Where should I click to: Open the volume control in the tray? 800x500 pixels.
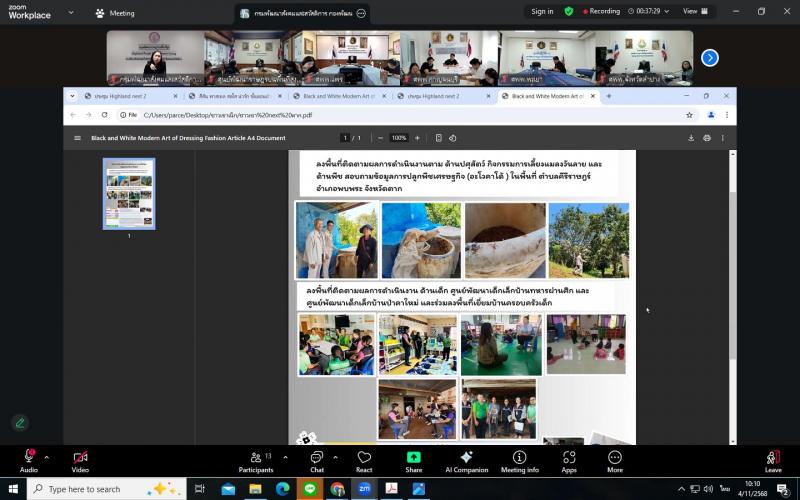[x=708, y=489]
